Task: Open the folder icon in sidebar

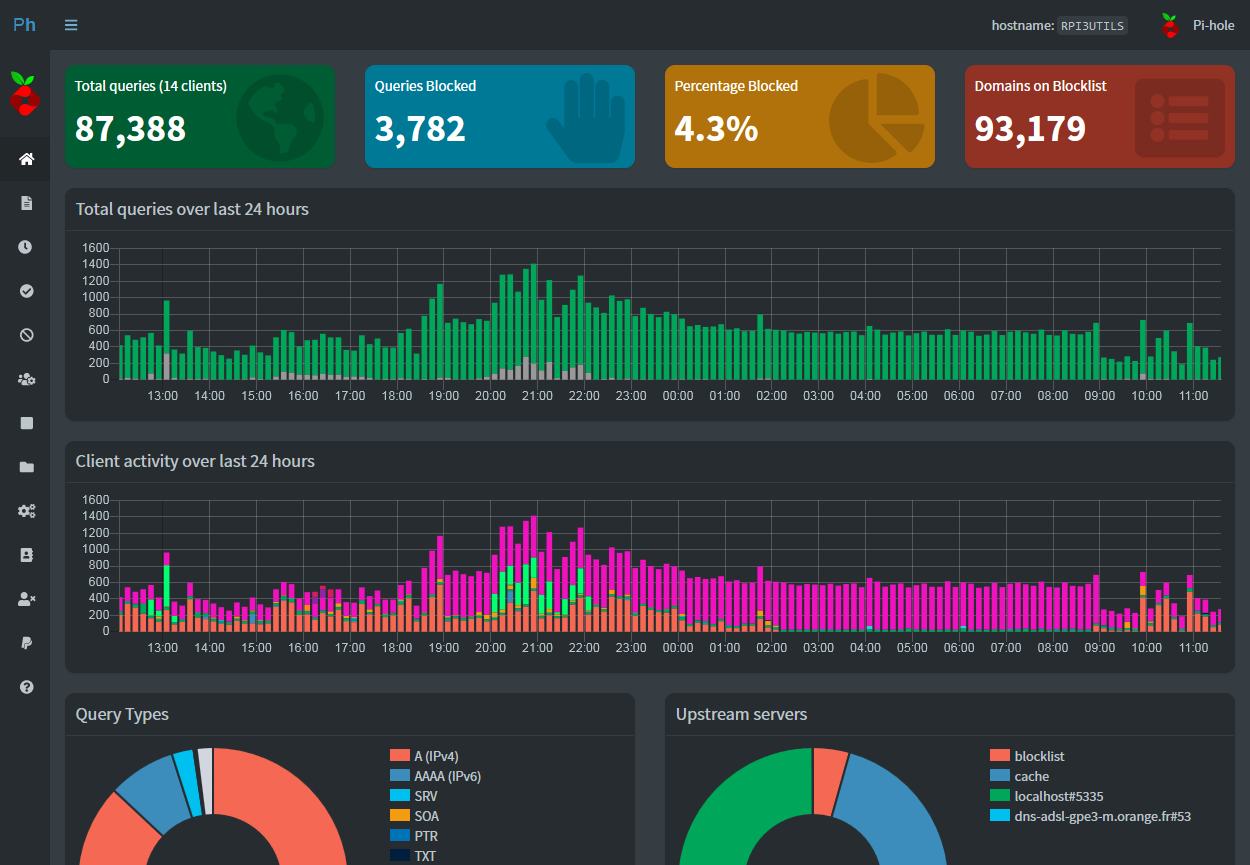Action: pos(27,467)
